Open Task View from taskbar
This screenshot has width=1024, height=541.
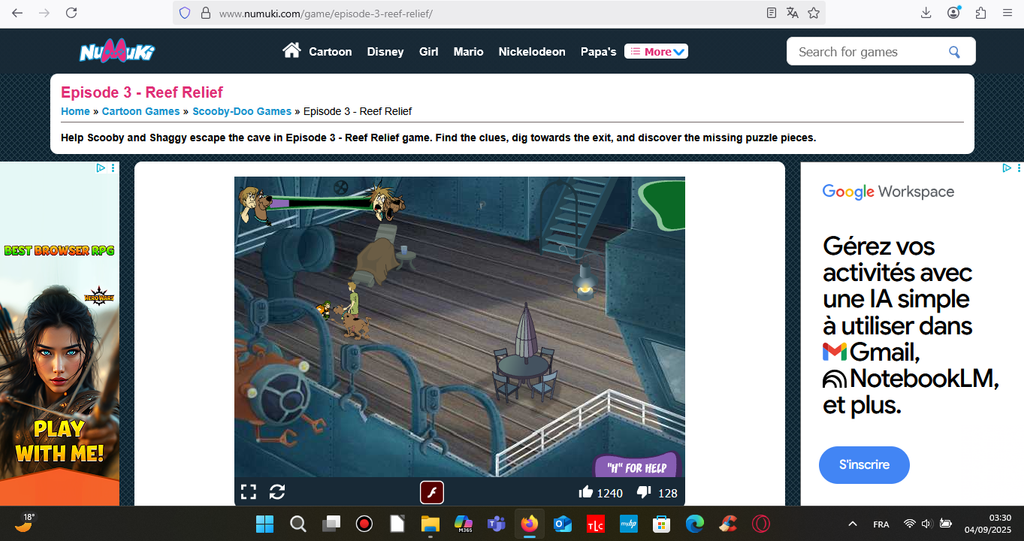331,524
